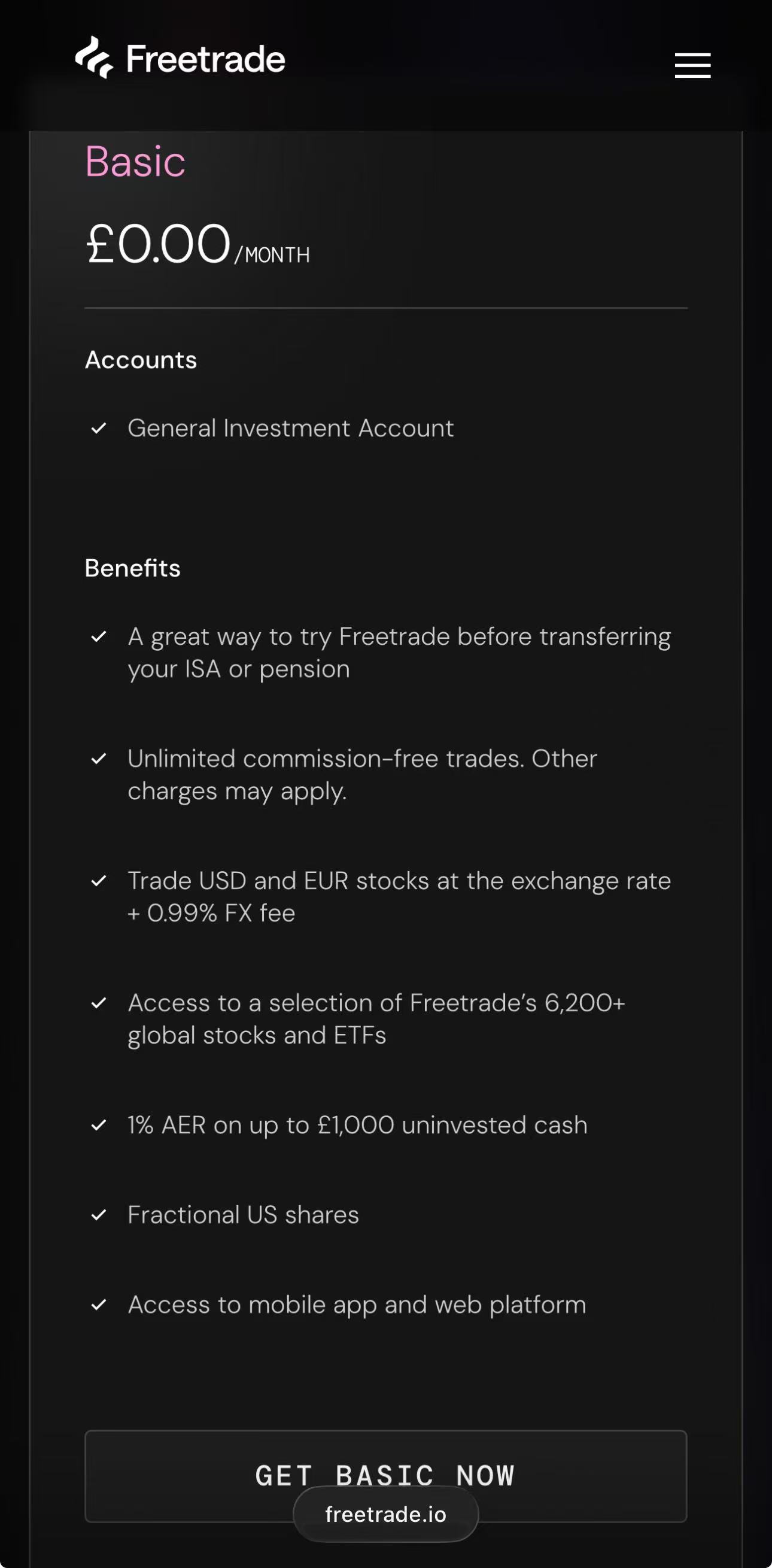Click the checkmark next to 1% AER item

(99, 1125)
